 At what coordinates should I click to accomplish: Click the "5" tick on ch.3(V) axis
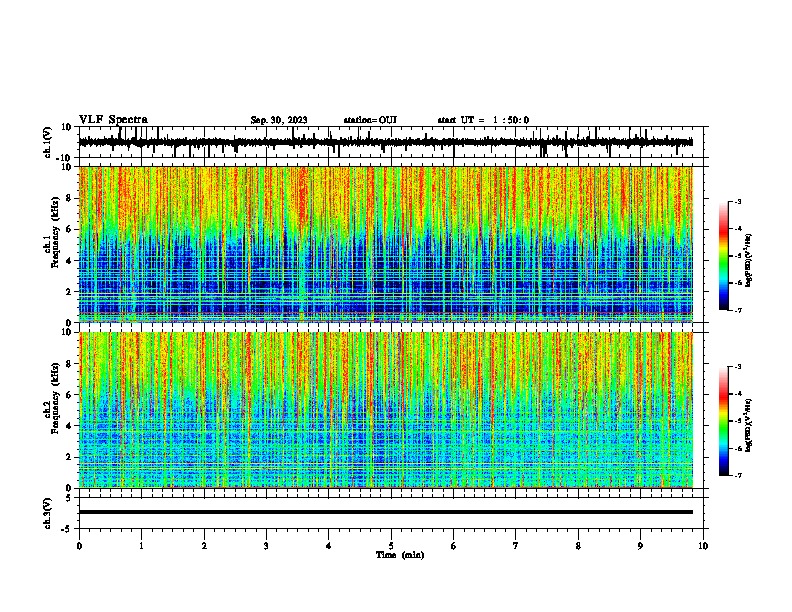[69, 497]
